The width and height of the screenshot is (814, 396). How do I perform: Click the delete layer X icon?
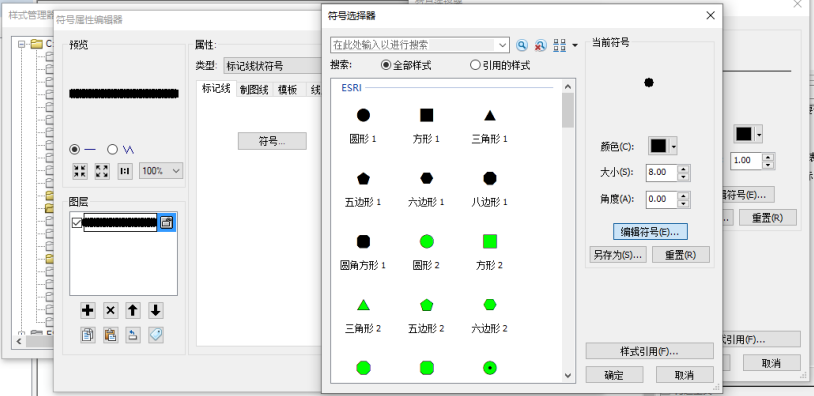click(x=110, y=310)
